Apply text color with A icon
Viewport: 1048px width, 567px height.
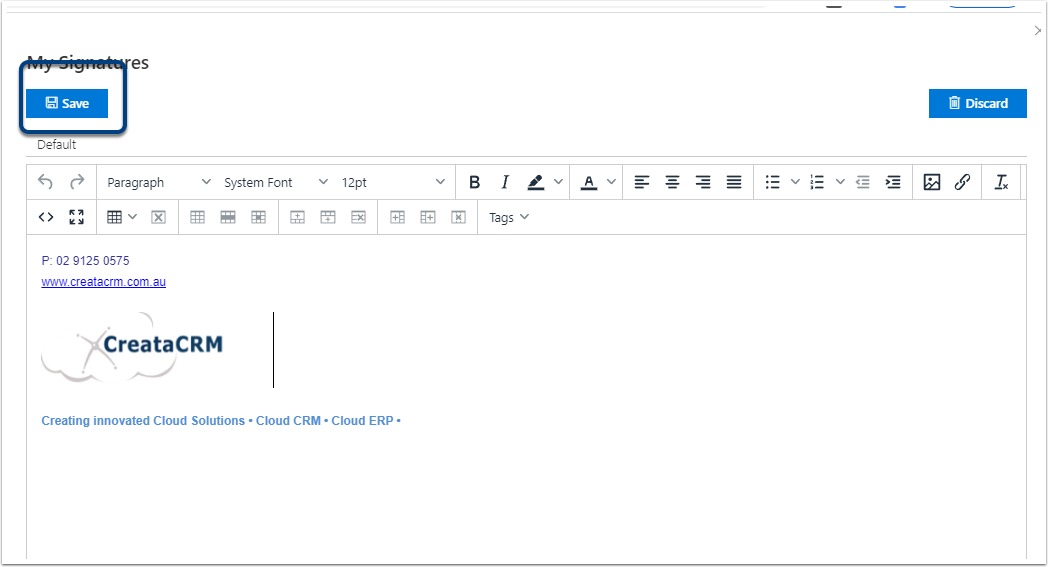[589, 182]
